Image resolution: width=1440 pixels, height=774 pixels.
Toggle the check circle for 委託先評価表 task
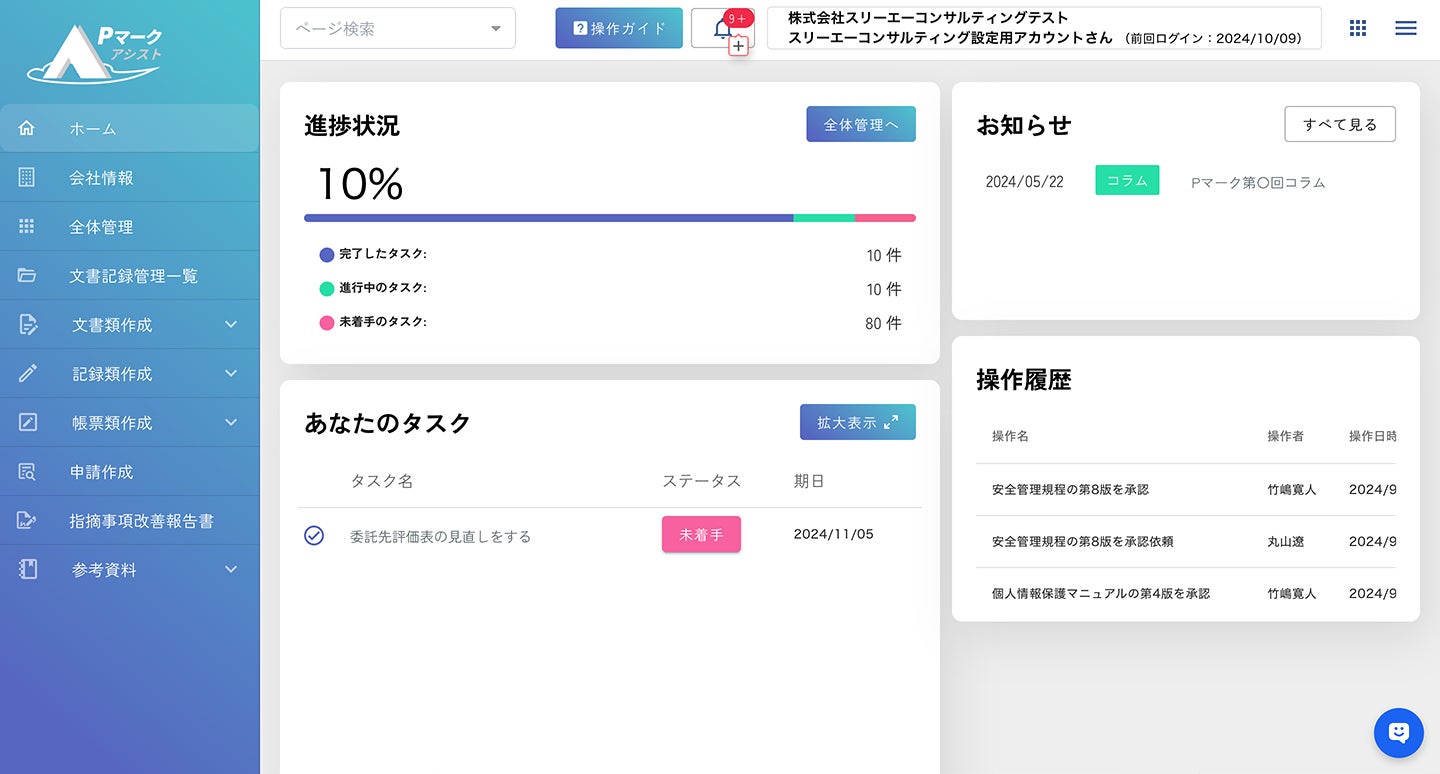(x=314, y=536)
